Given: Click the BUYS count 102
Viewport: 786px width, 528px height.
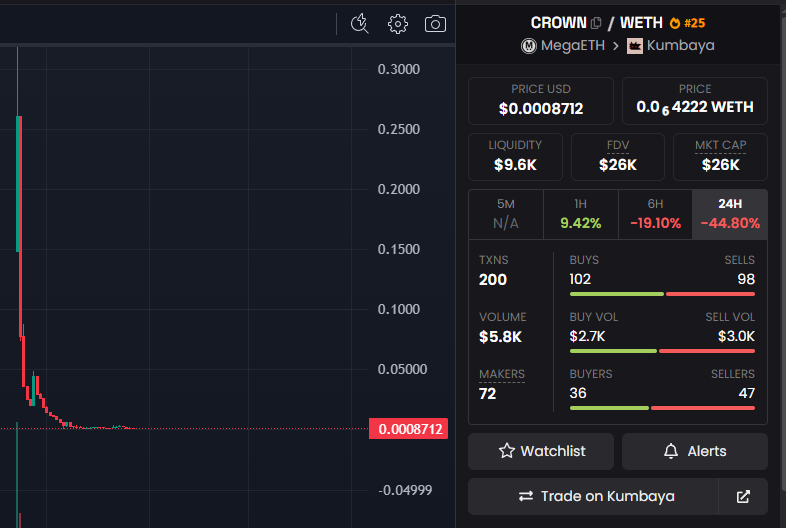Looking at the screenshot, I should [580, 279].
